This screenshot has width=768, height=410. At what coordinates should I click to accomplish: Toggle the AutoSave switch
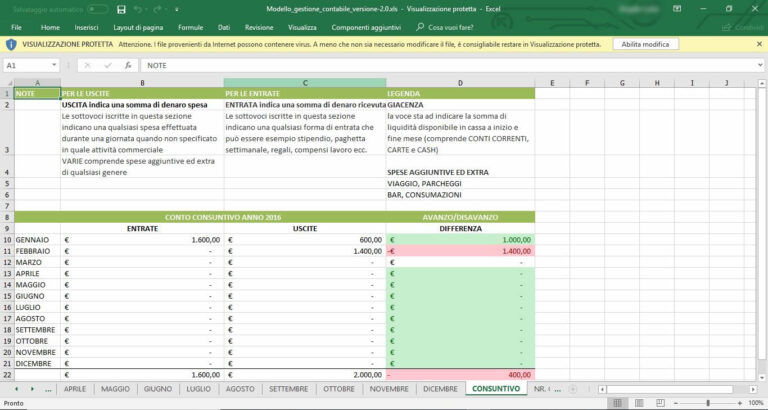[97, 9]
